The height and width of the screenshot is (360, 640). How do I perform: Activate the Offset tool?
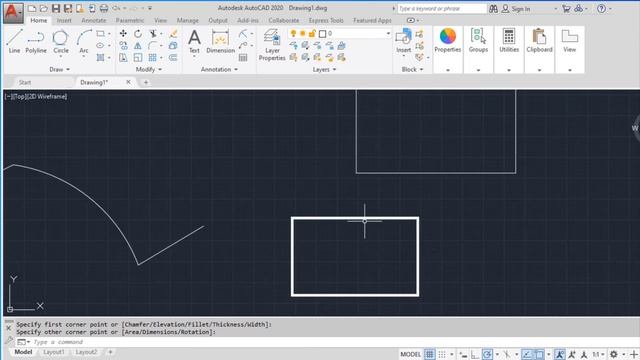click(173, 58)
